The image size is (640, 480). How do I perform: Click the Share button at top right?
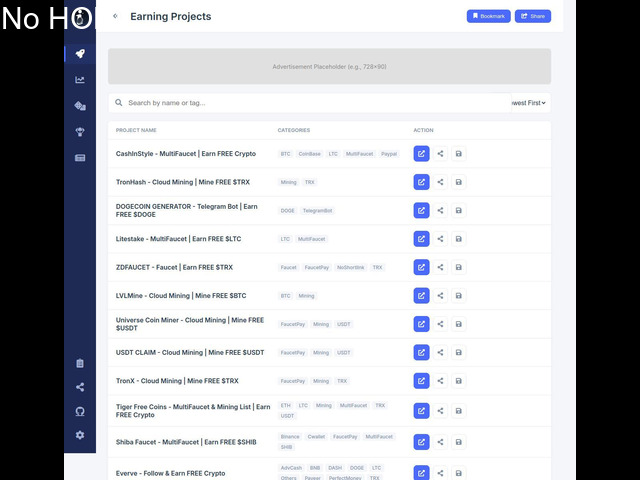click(x=533, y=16)
